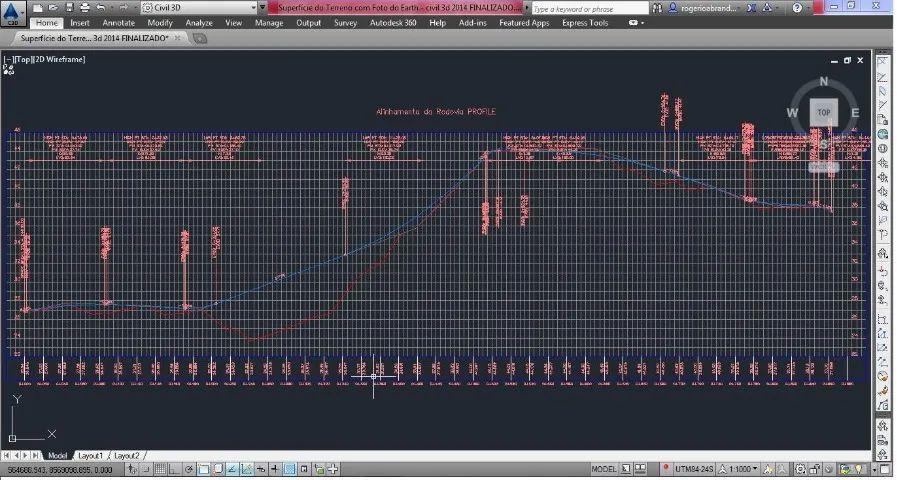Switch to the Layout2 tab

coord(126,455)
